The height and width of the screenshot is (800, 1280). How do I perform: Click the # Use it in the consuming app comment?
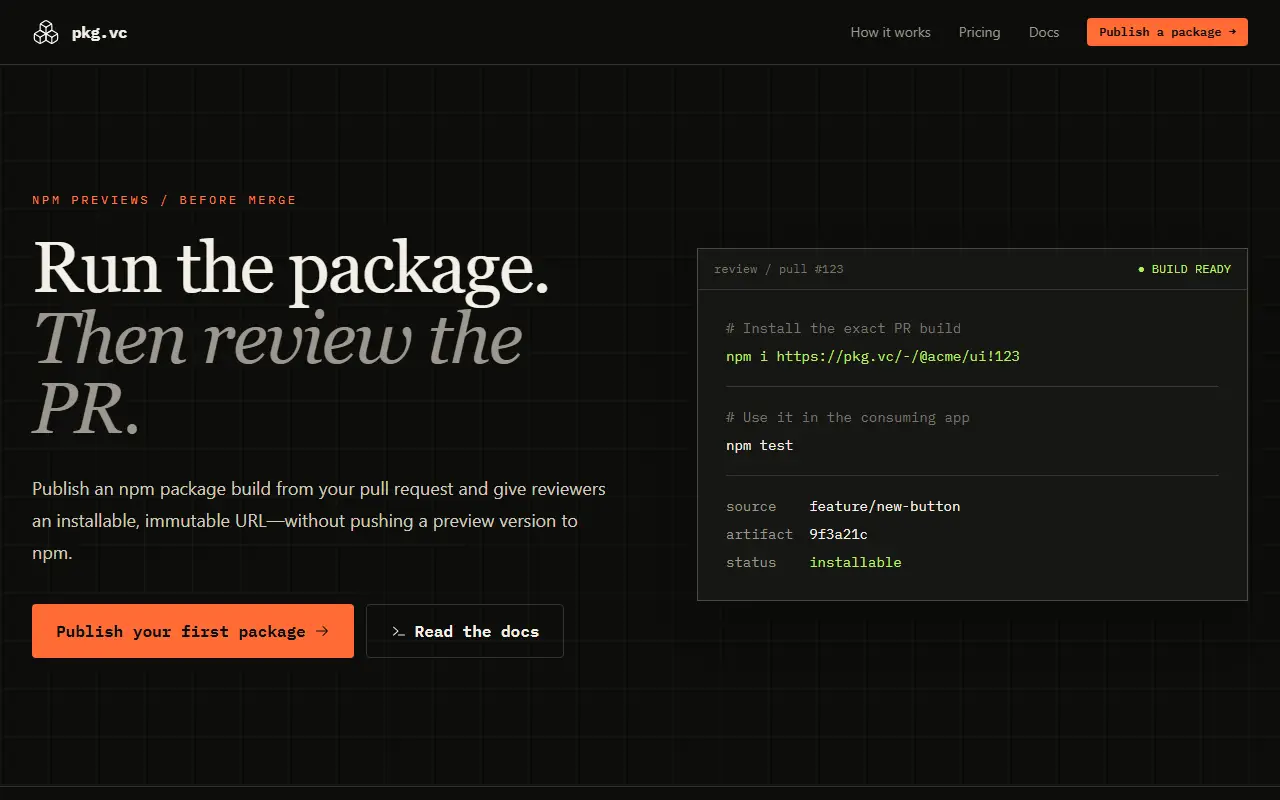tap(848, 417)
